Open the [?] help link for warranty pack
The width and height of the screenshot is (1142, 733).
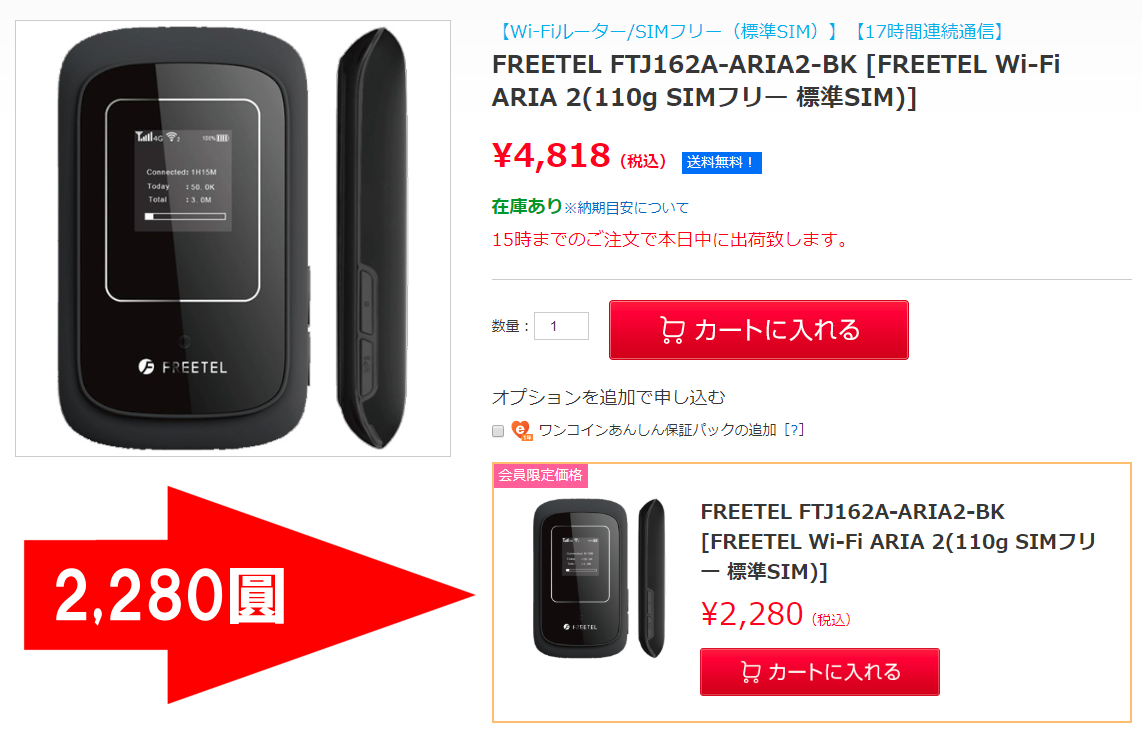pyautogui.click(x=794, y=430)
